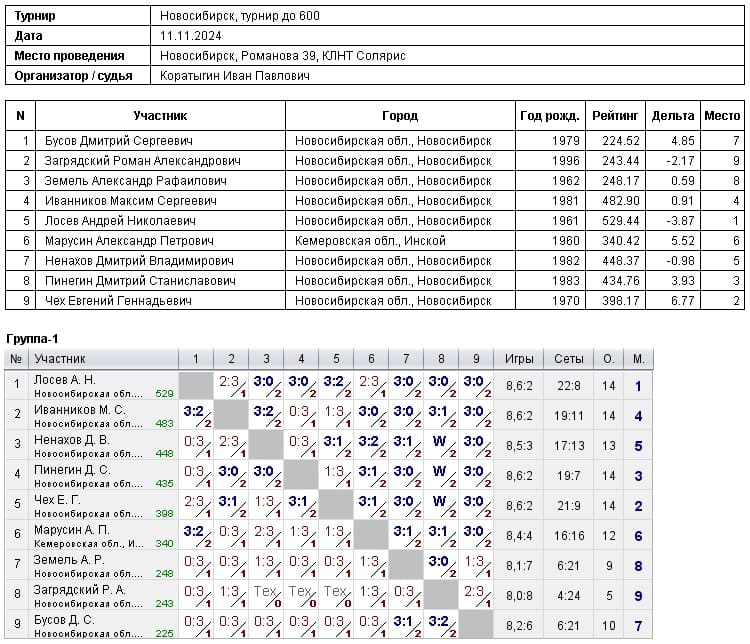Click the venue address with КЛНТ Солярис

[x=282, y=56]
